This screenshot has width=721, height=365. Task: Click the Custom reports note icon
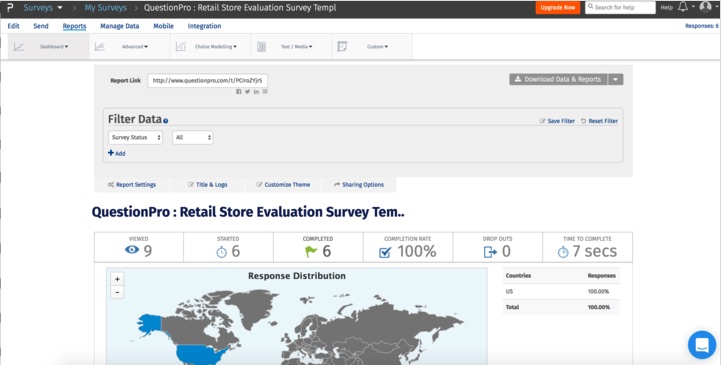[342, 46]
